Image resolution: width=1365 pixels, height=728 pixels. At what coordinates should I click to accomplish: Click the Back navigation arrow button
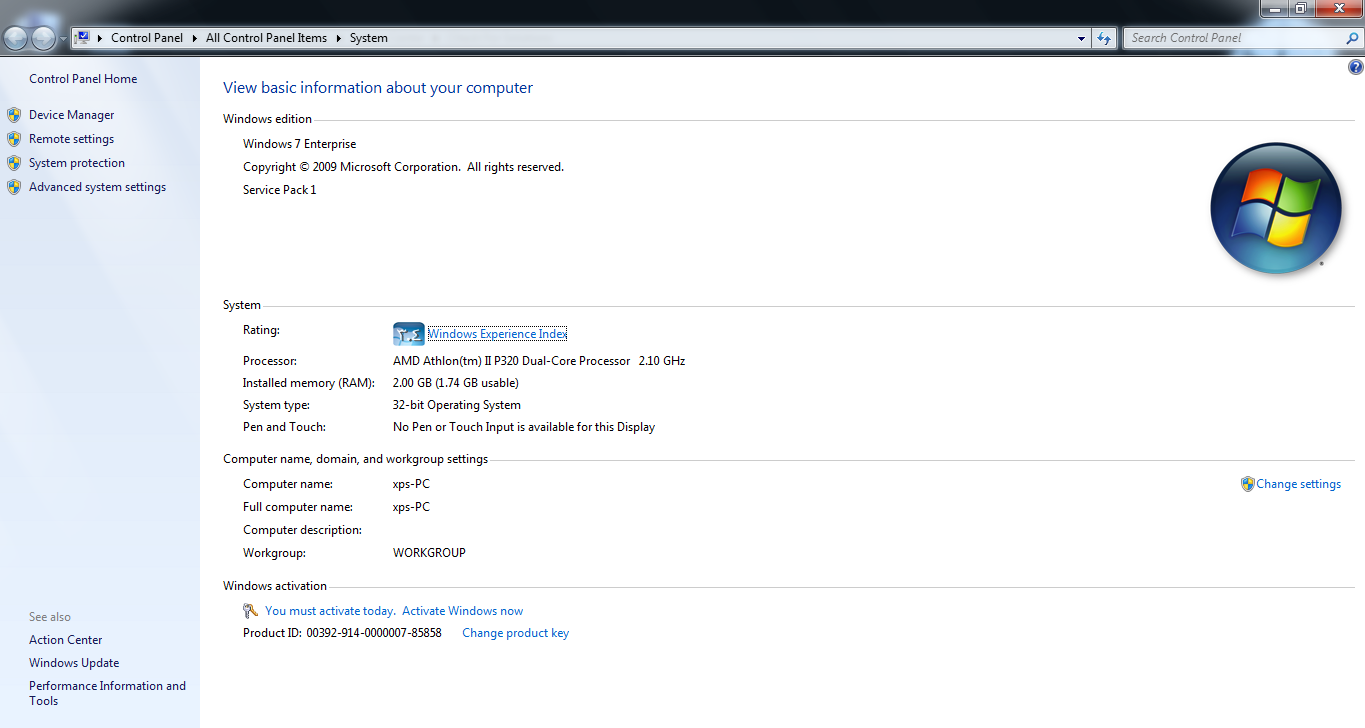[17, 38]
